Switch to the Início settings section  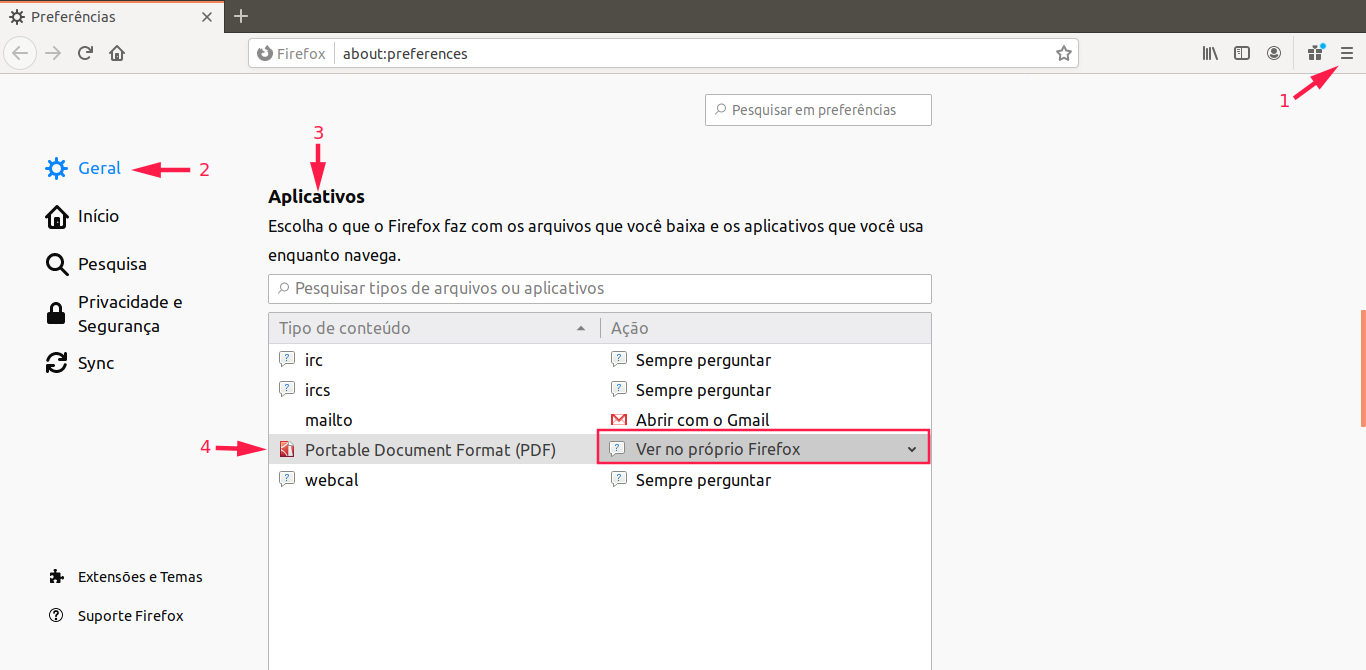pos(100,216)
